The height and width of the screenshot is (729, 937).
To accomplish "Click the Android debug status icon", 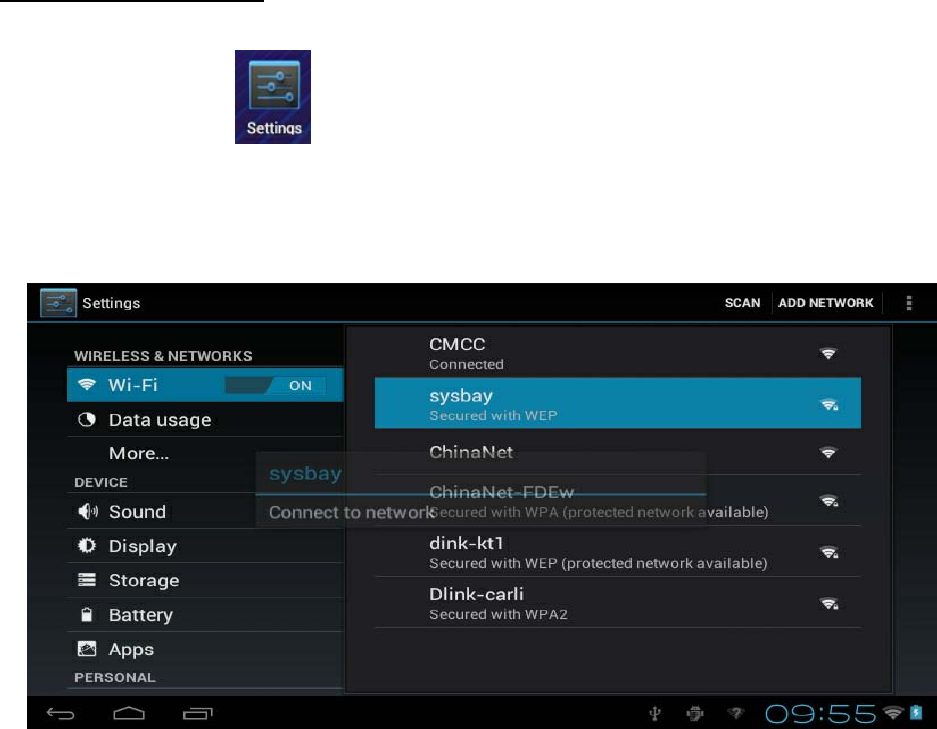I will [695, 713].
